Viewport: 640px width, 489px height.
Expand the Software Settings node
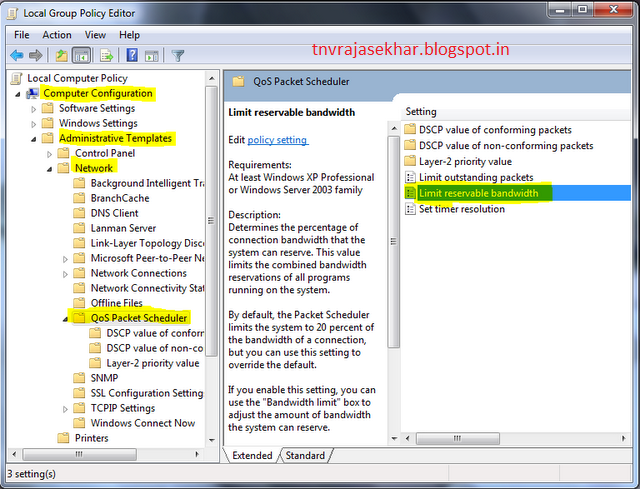[x=34, y=109]
